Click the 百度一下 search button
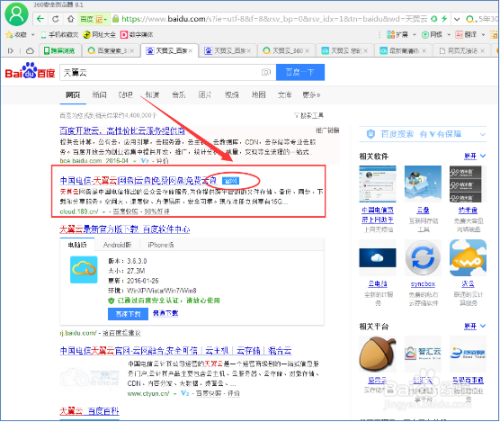Screen dimensions: 500x422 (x=300, y=72)
